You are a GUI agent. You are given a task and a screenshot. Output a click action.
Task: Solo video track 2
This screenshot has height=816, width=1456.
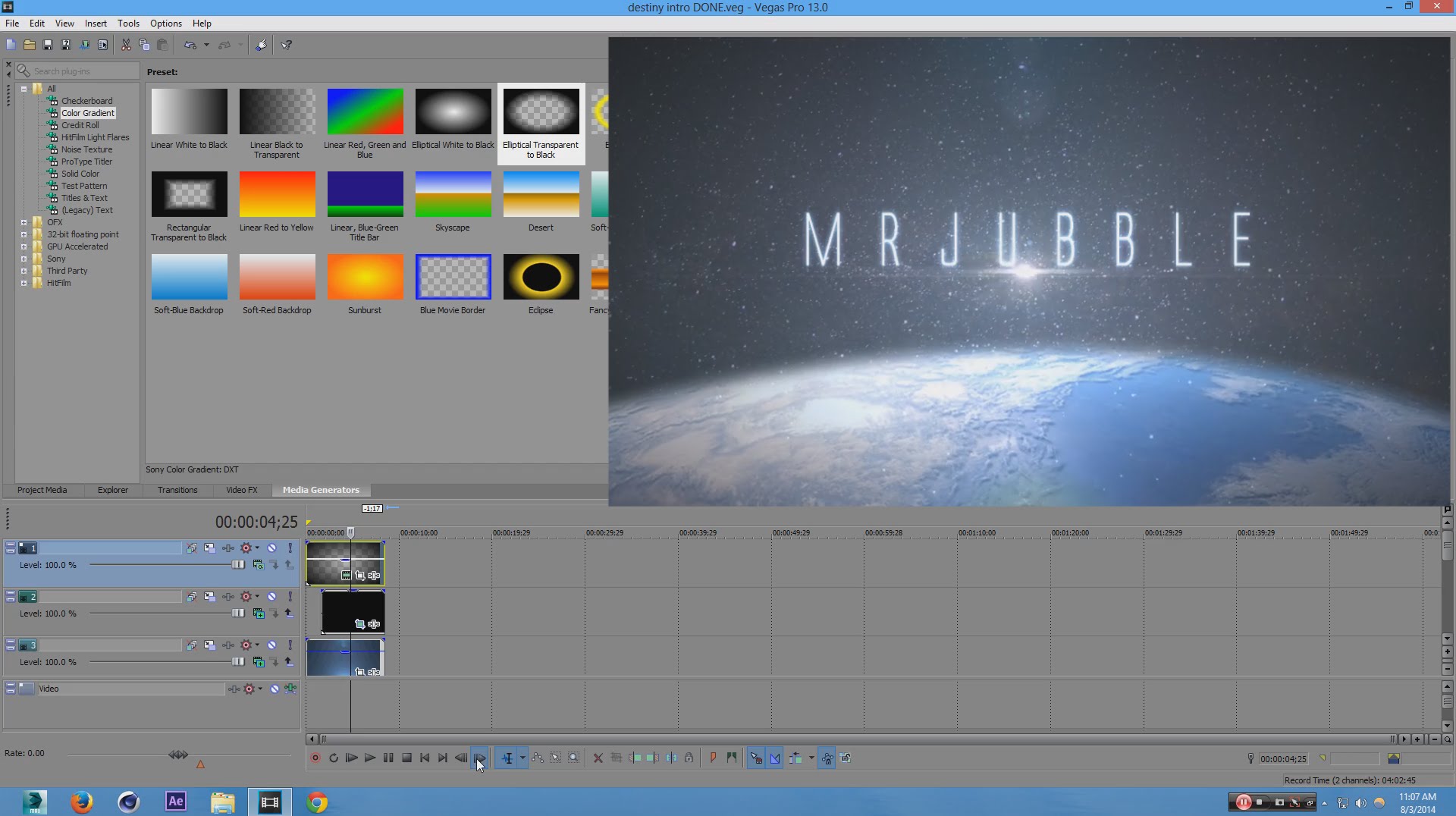click(290, 597)
